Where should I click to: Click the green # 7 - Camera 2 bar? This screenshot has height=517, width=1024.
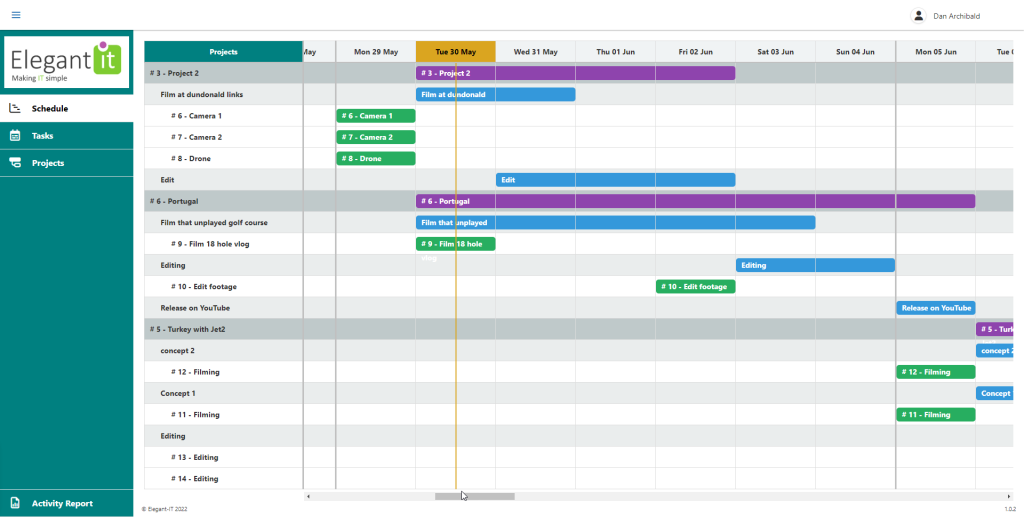click(376, 137)
